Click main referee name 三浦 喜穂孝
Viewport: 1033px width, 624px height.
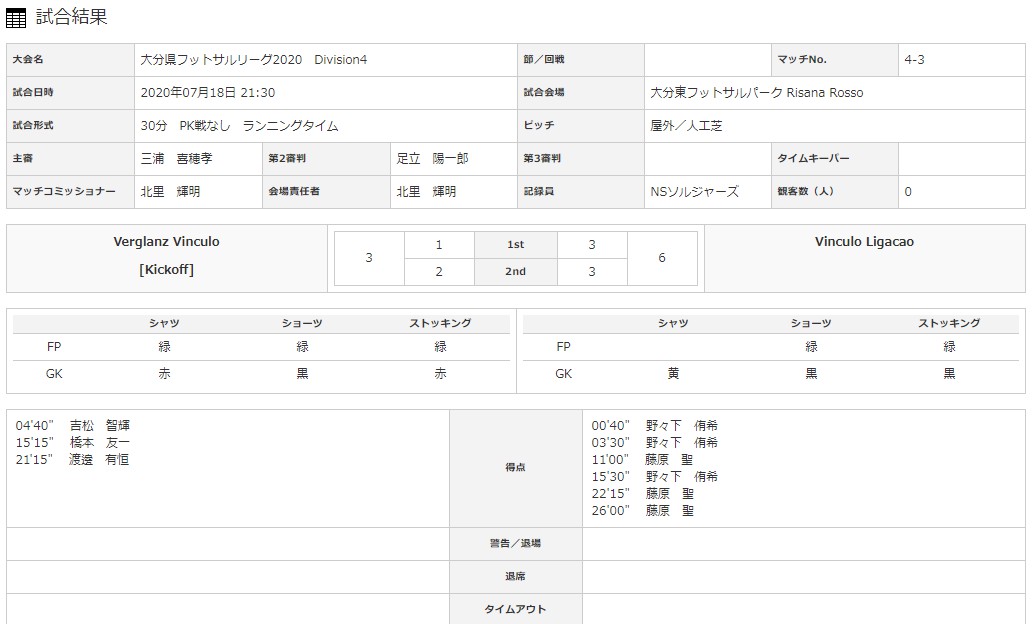(x=177, y=159)
